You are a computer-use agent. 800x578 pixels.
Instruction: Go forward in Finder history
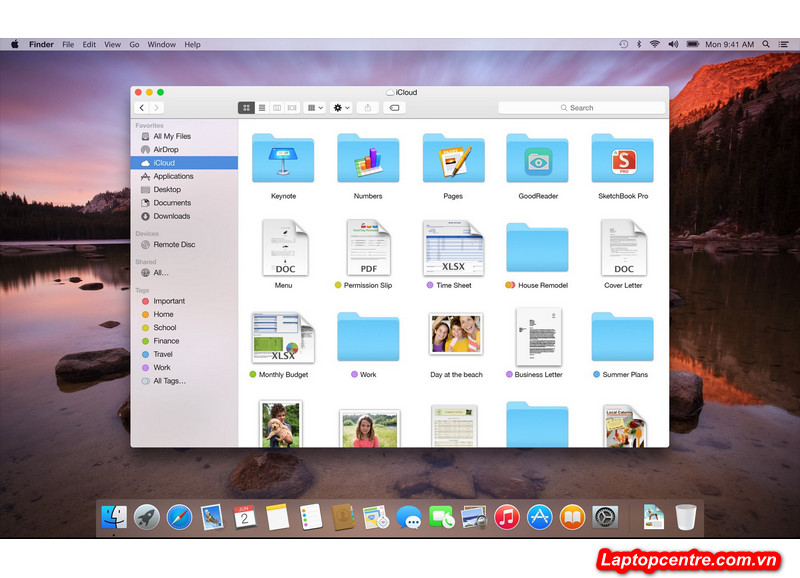click(x=157, y=108)
